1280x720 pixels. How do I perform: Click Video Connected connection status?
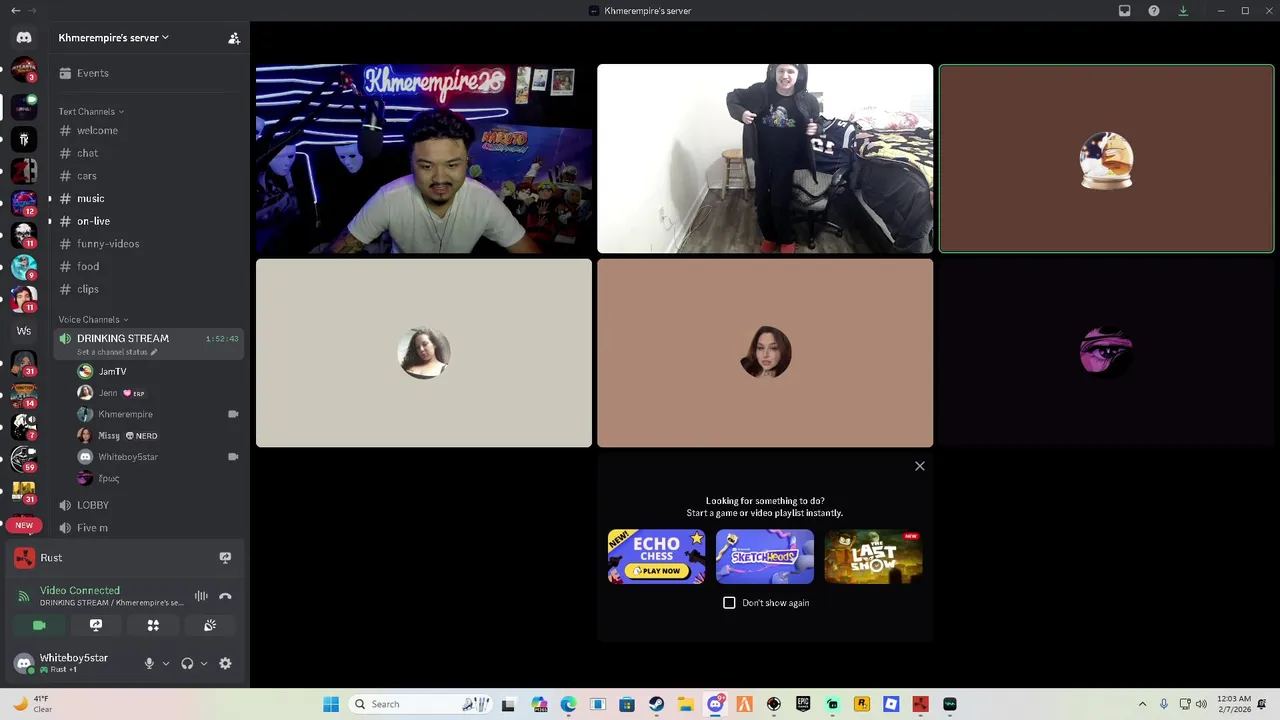point(80,591)
